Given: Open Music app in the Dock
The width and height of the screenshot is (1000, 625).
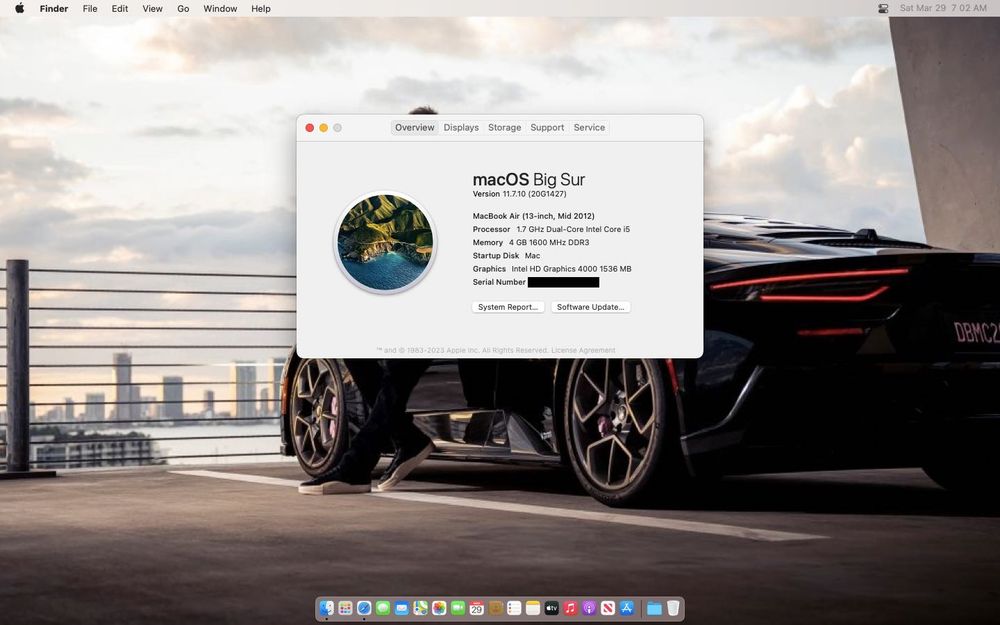Looking at the screenshot, I should (571, 608).
